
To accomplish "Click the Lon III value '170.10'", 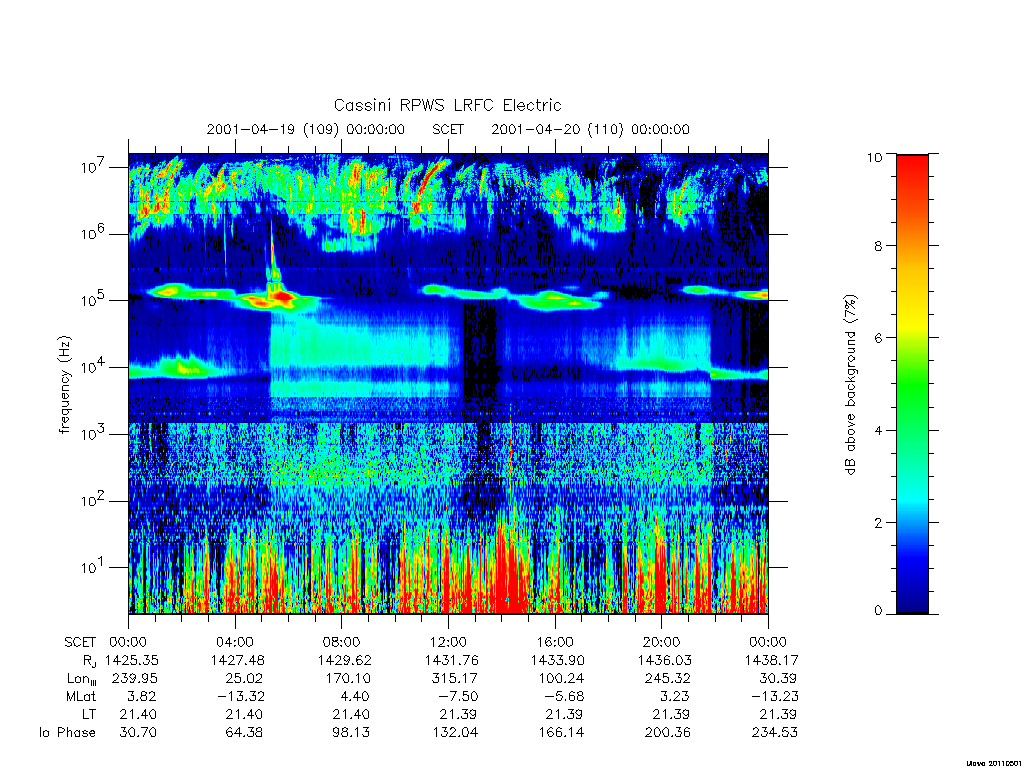I will 348,679.
